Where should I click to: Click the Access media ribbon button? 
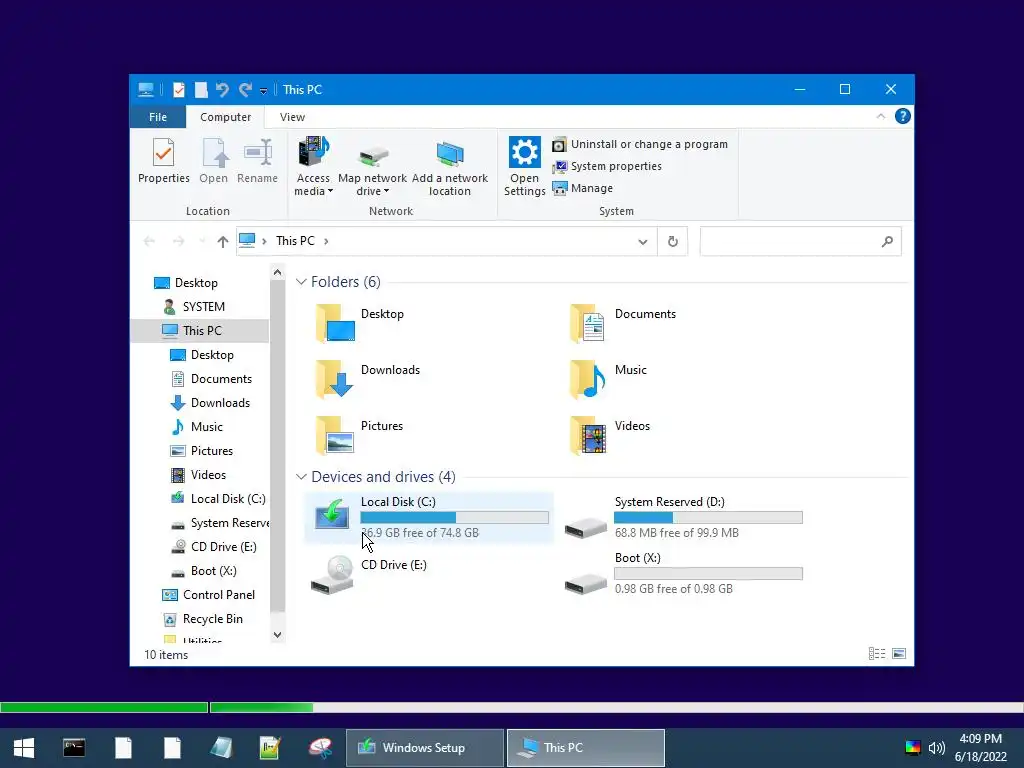point(313,167)
